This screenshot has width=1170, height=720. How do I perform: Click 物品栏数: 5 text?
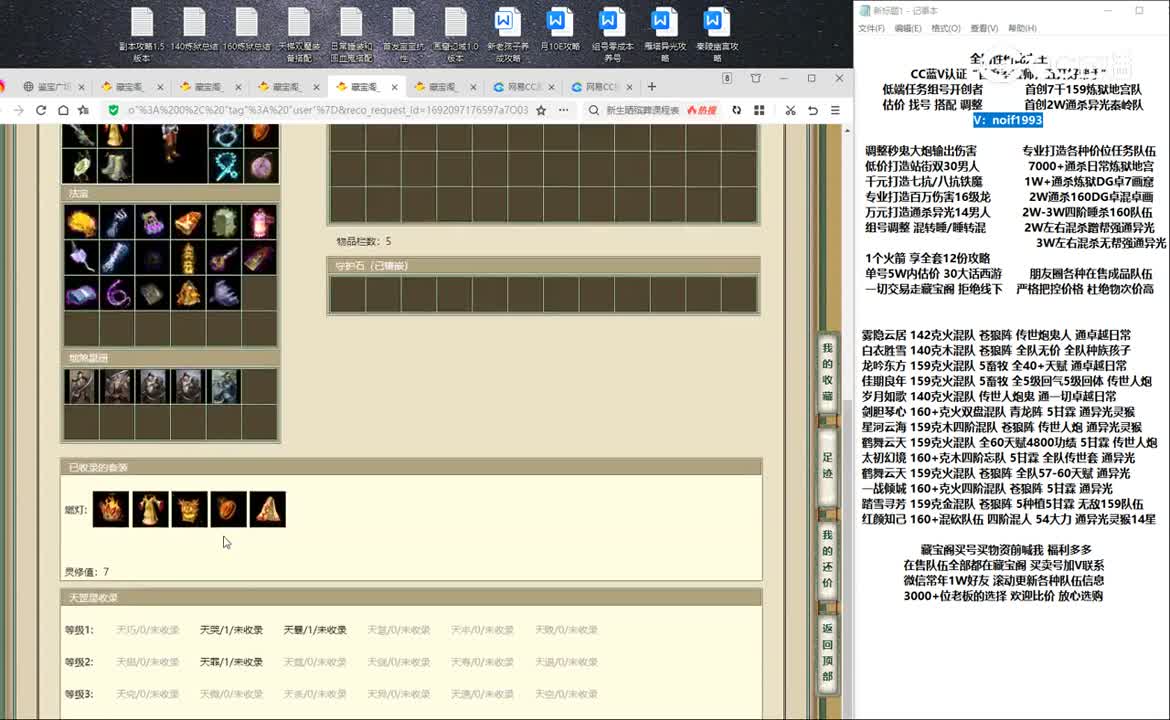pyautogui.click(x=363, y=241)
